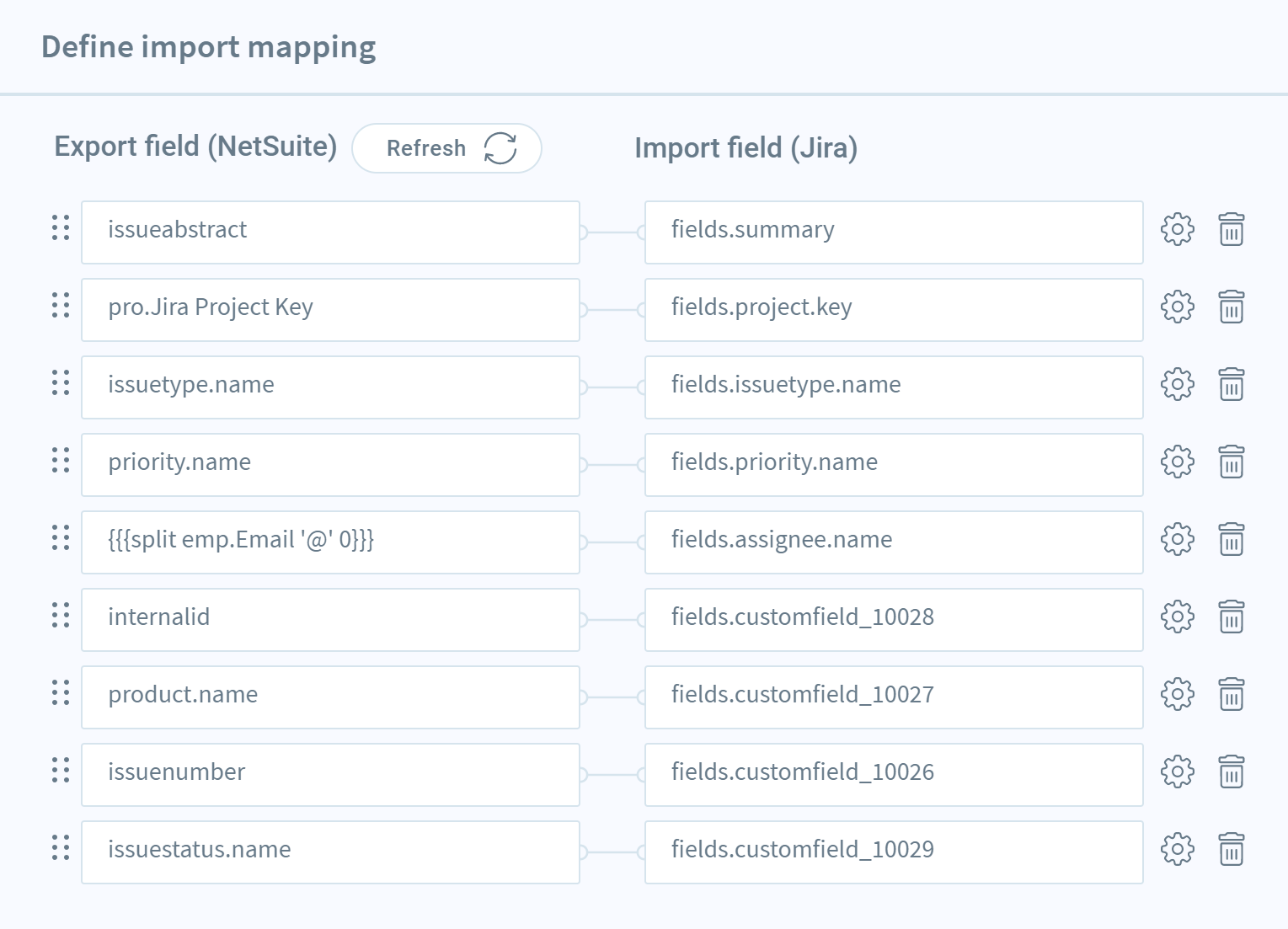Delete the fields.customfield_10026 mapping row
1288x929 pixels.
click(1232, 771)
